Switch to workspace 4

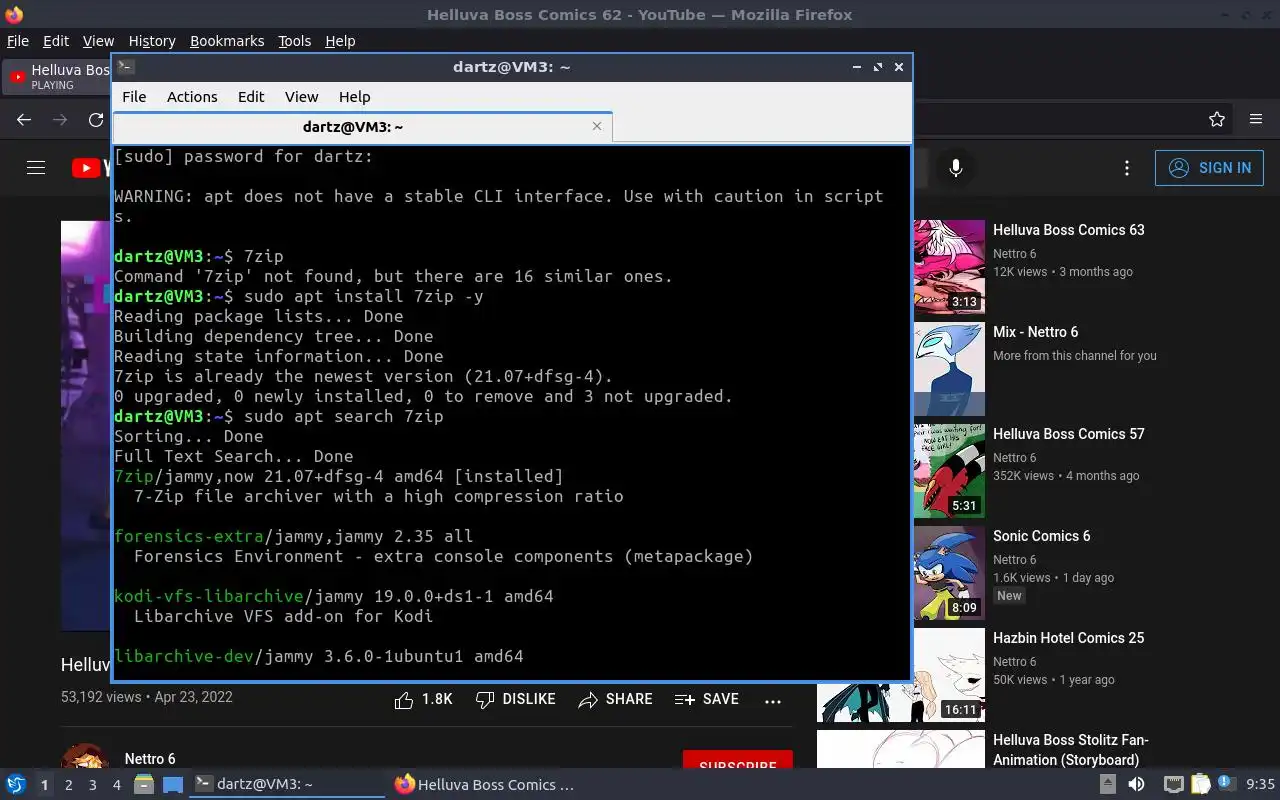pos(117,785)
